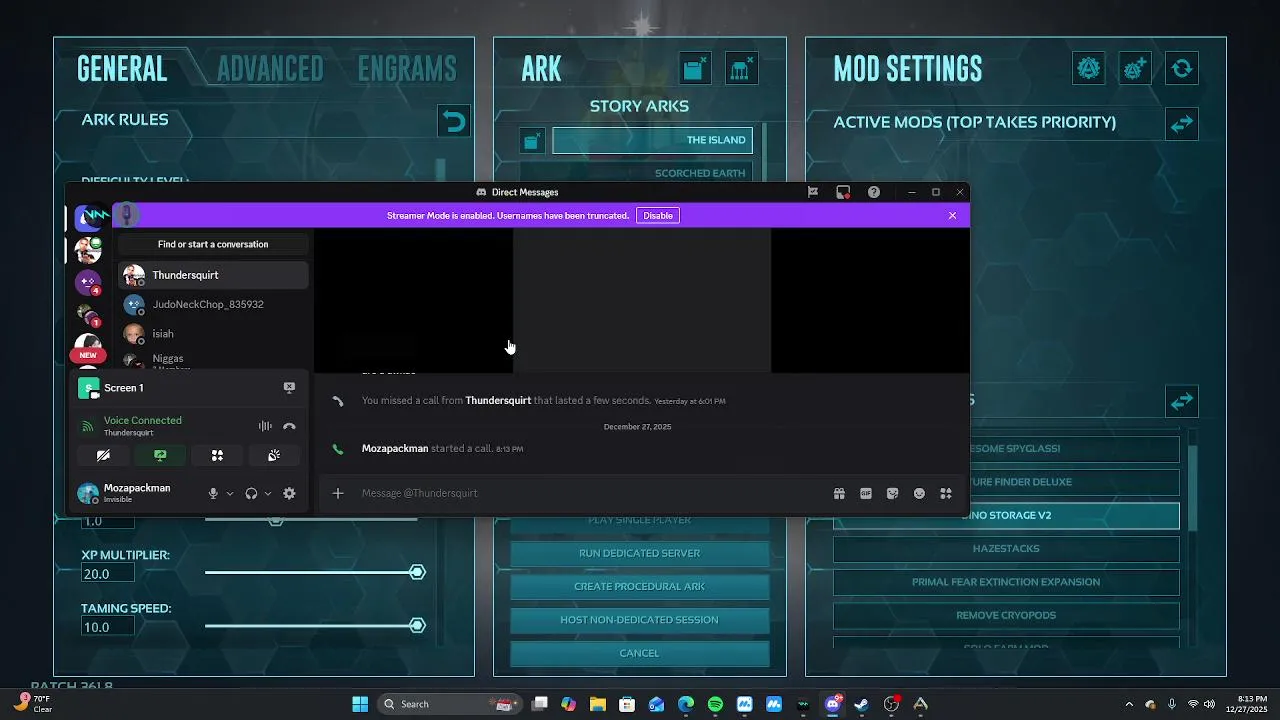The width and height of the screenshot is (1280, 720).
Task: Open the gift icon in message bar
Action: [839, 493]
